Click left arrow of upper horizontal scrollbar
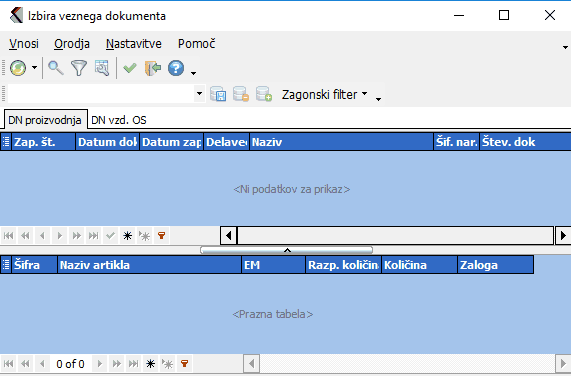This screenshot has height=376, width=571. pos(229,236)
